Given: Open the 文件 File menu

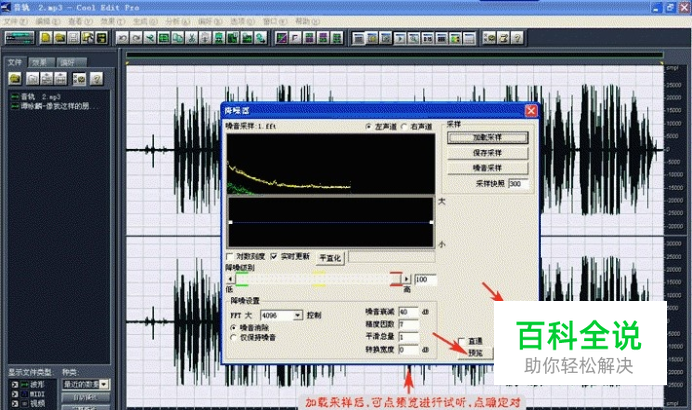Looking at the screenshot, I should (x=15, y=21).
